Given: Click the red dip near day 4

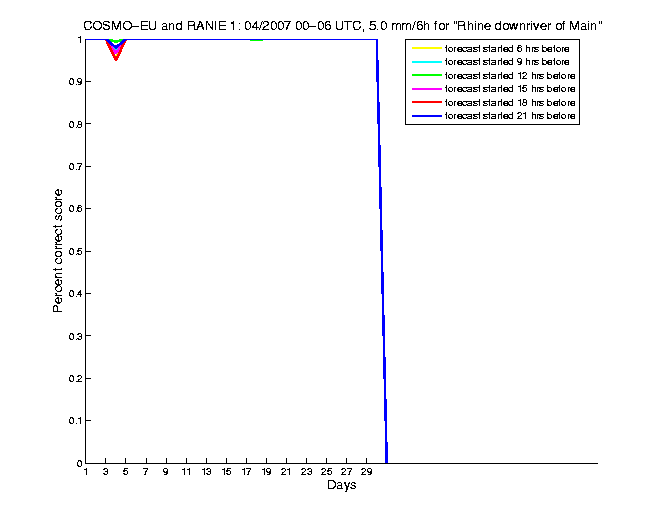Looking at the screenshot, I should point(116,54).
